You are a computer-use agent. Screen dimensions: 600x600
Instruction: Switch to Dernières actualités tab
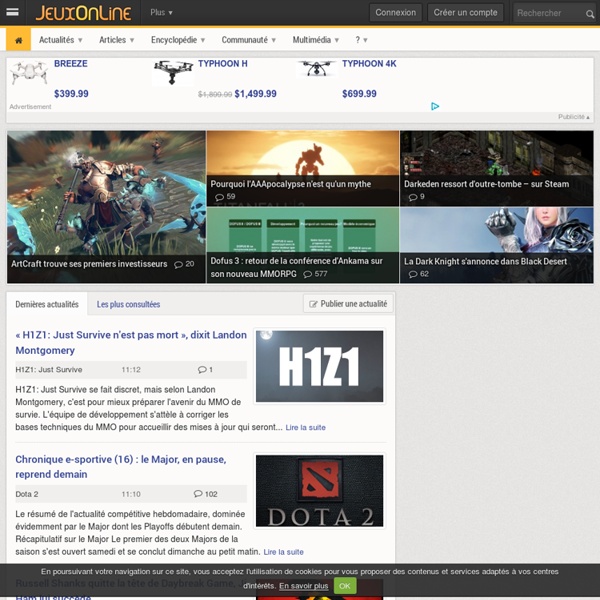(47, 304)
